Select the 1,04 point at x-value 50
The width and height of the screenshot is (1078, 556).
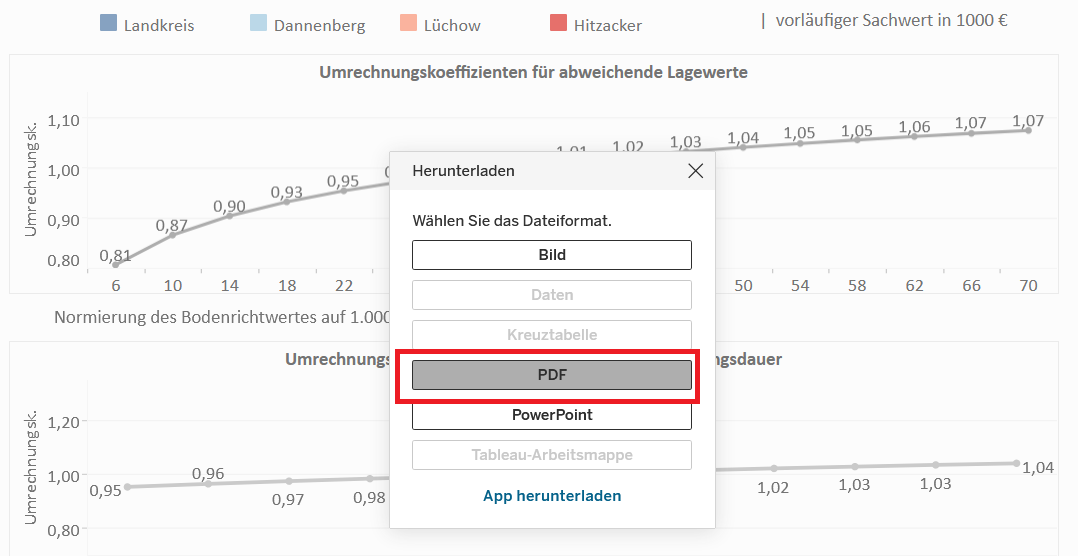(743, 147)
